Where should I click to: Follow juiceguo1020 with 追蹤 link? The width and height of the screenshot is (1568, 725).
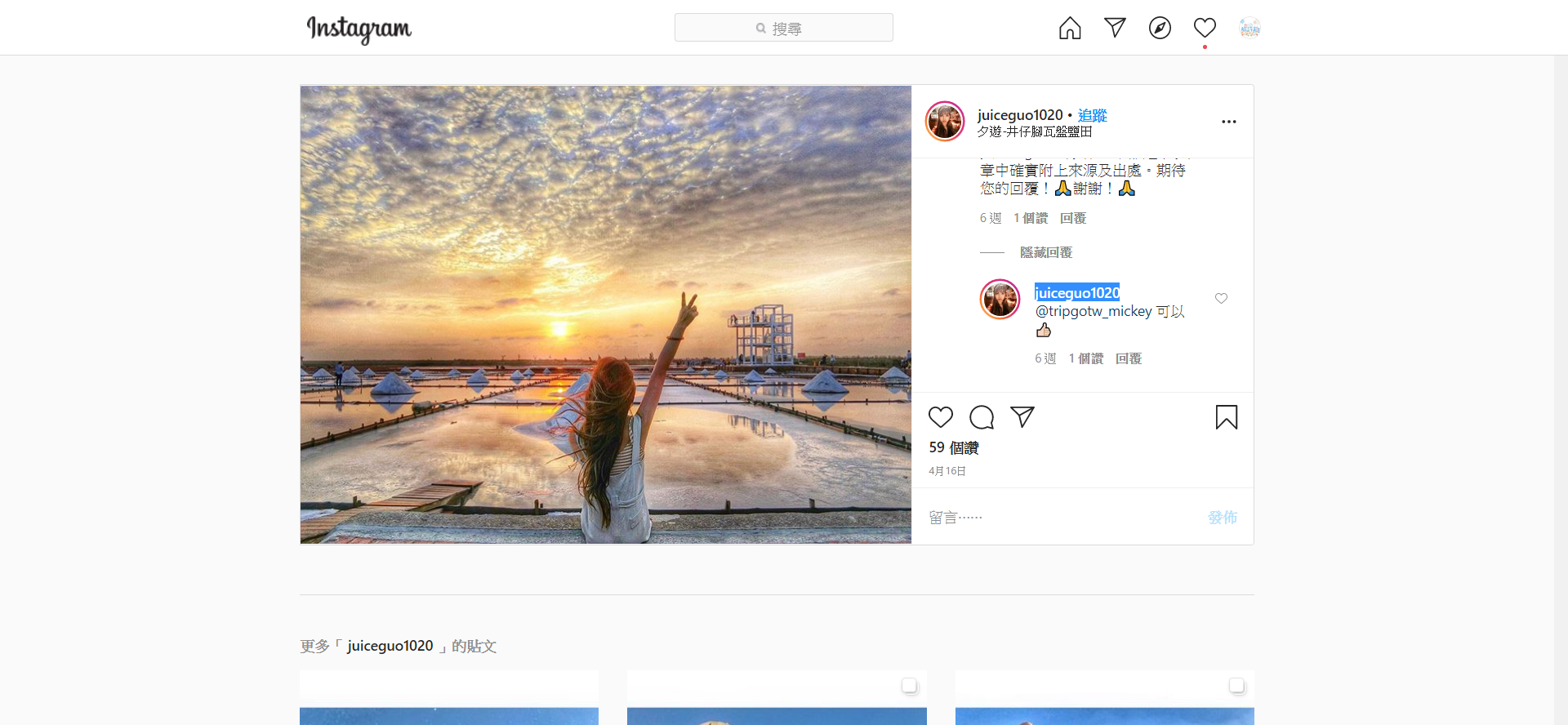click(x=1092, y=115)
